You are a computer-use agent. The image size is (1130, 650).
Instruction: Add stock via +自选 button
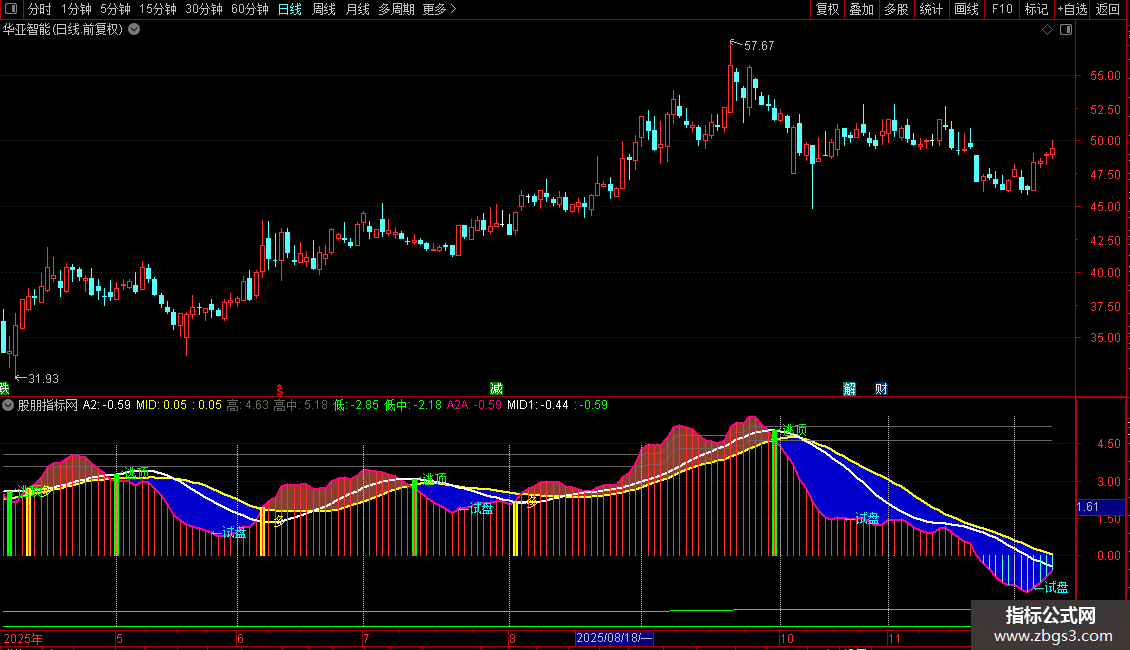1072,9
